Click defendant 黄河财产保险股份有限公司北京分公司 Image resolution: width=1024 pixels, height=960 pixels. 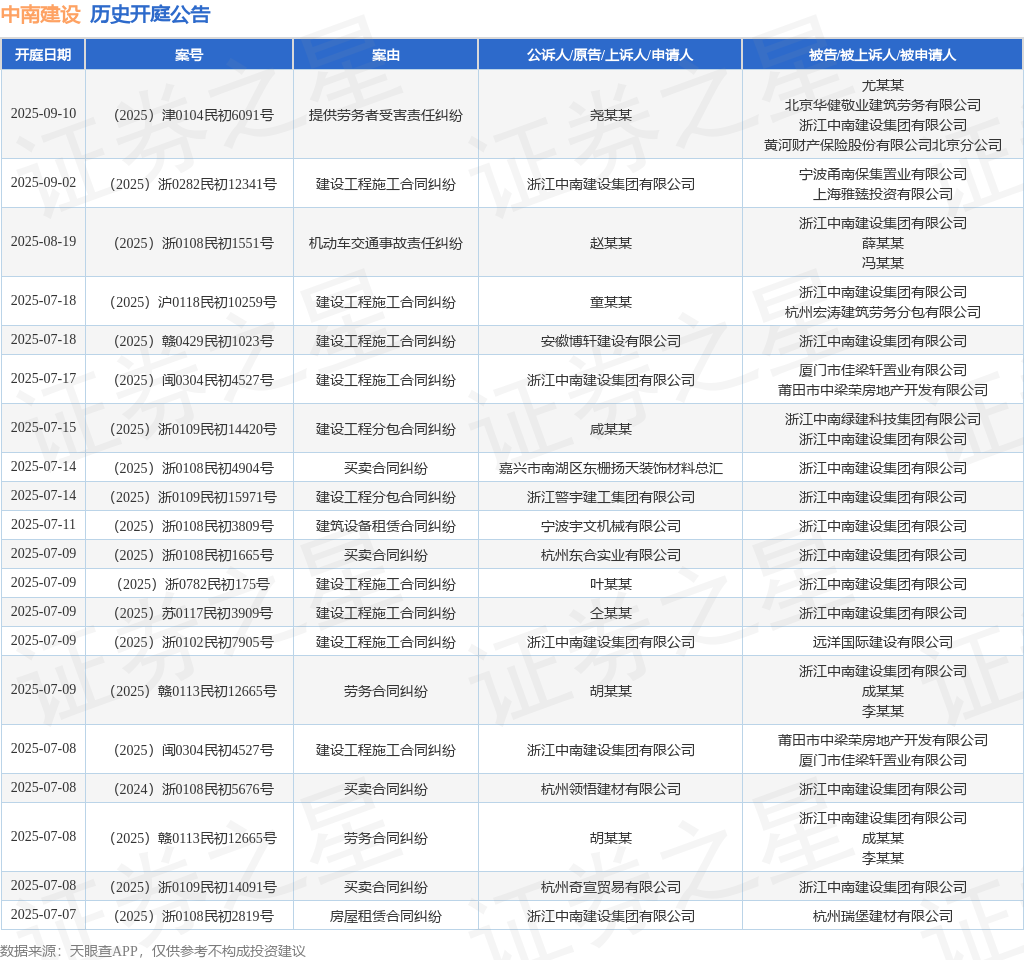pos(882,145)
